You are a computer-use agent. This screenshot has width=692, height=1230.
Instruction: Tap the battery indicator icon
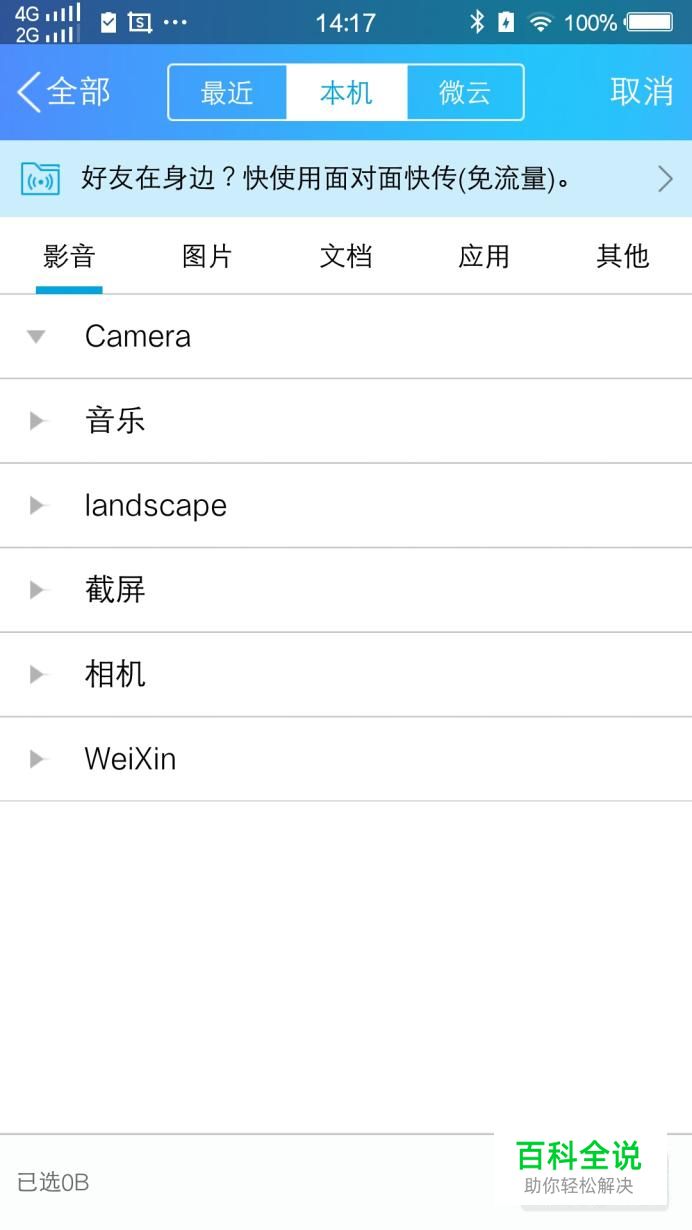(650, 22)
